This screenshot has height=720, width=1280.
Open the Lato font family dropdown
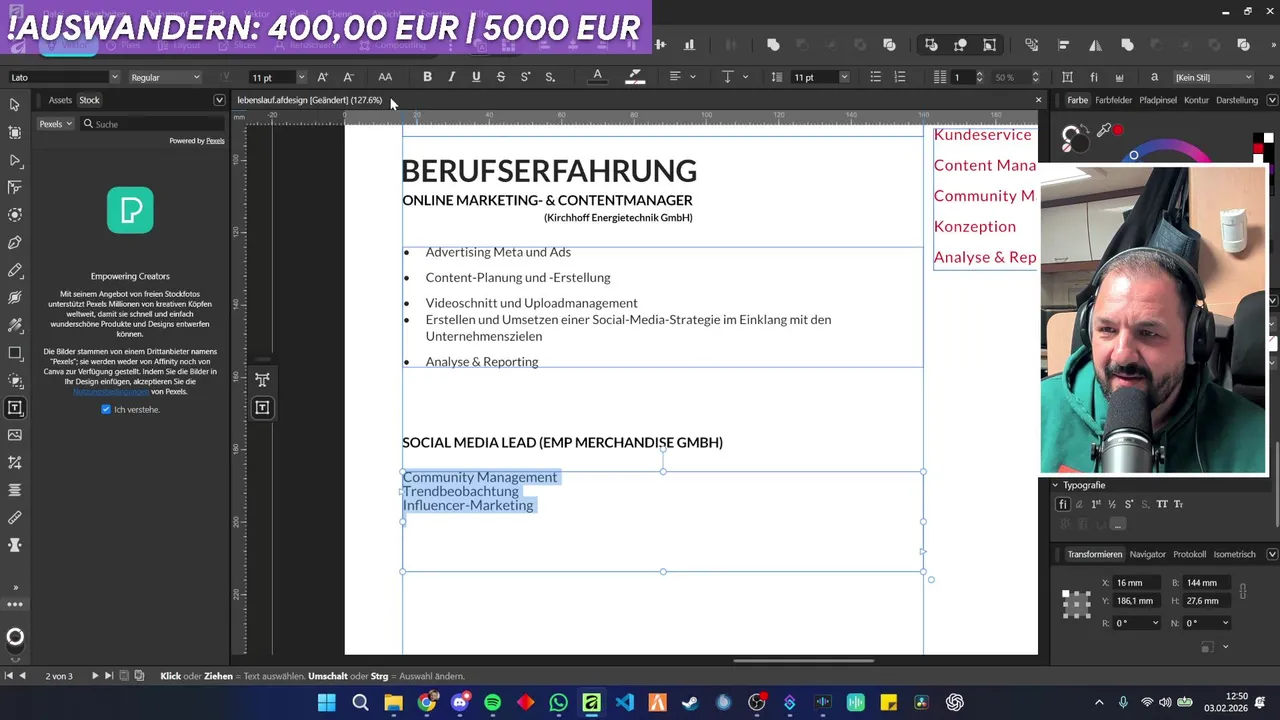click(114, 77)
